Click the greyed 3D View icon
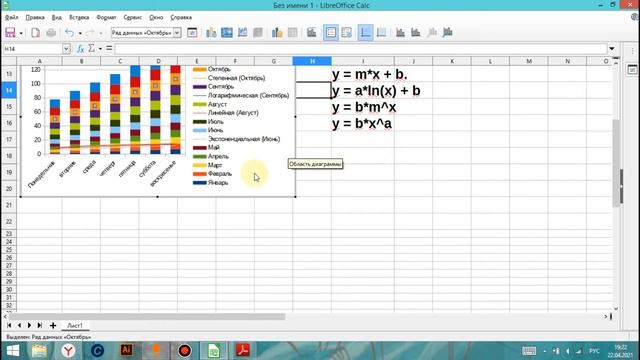 [258, 33]
